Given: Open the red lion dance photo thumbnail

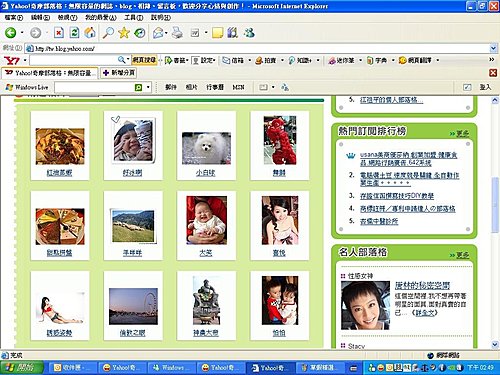Looking at the screenshot, I should pos(280,140).
